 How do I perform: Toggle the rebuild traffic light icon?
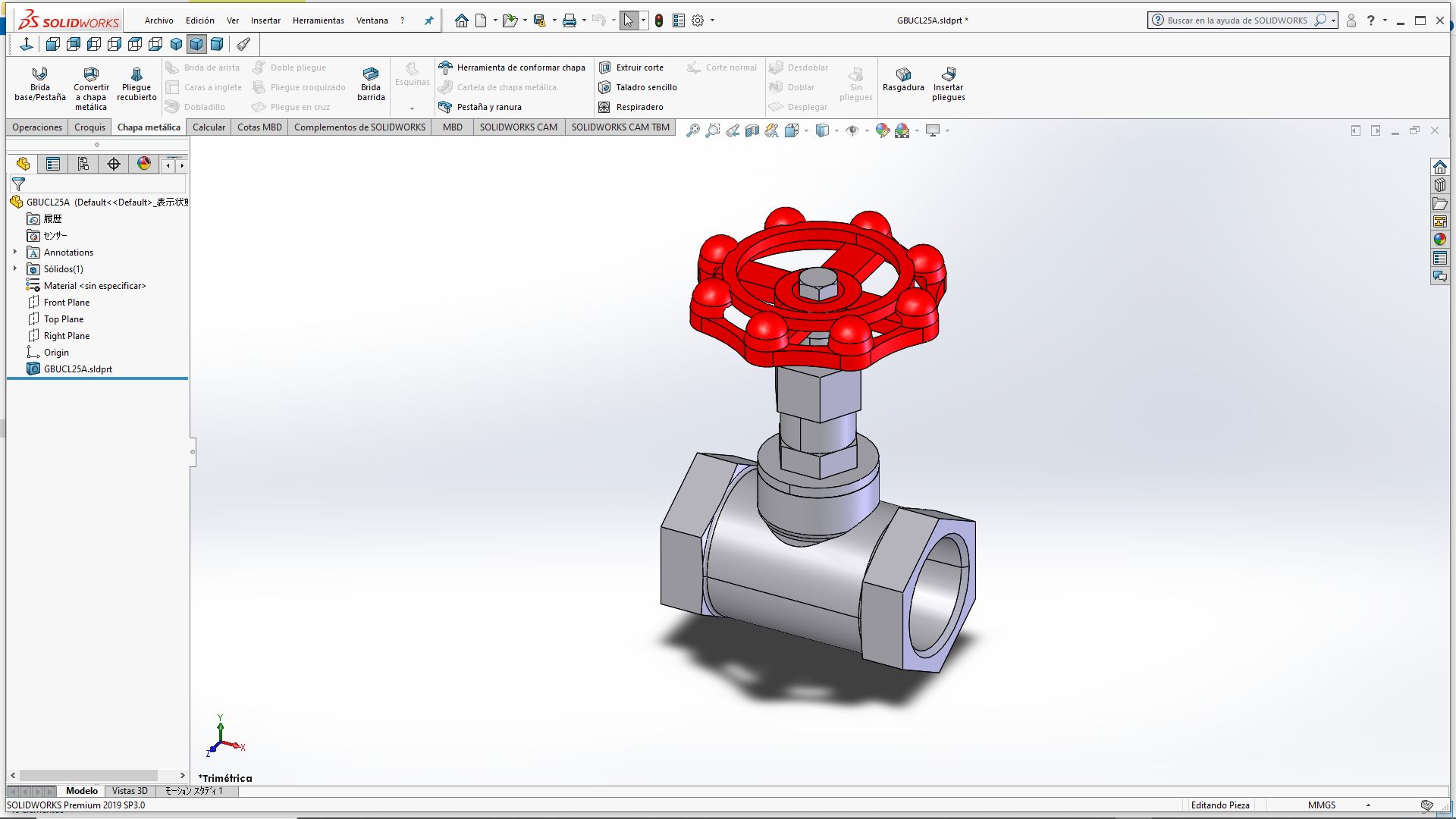coord(659,20)
